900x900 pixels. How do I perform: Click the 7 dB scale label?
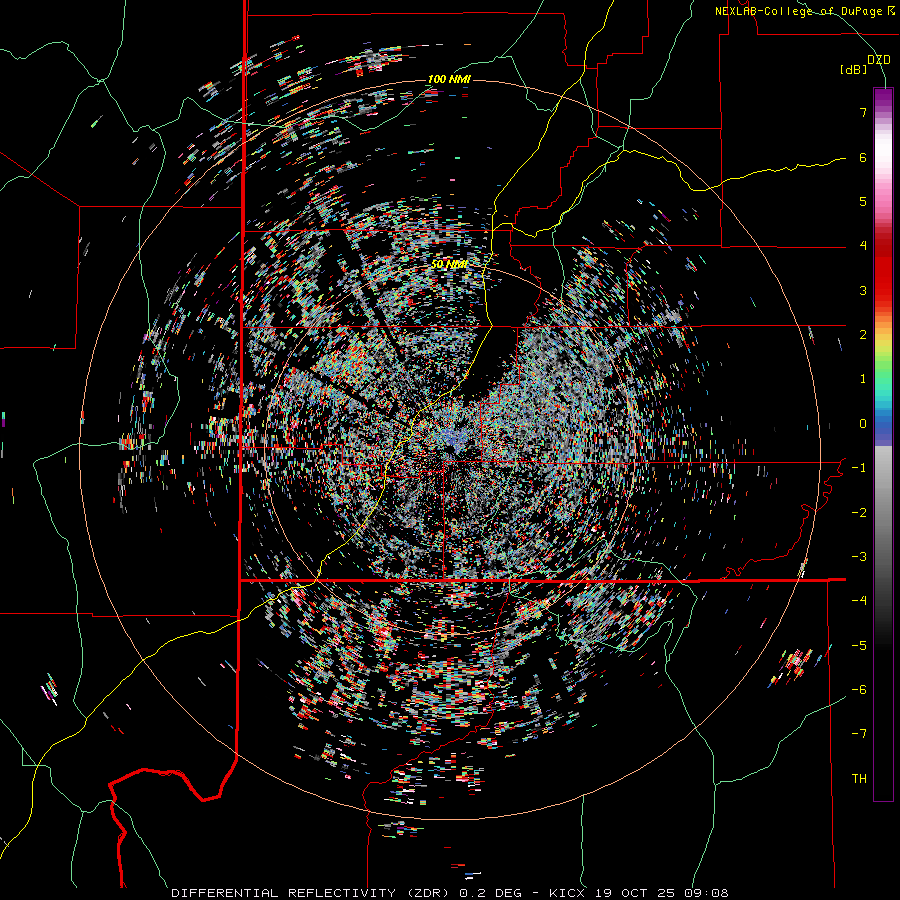[863, 112]
